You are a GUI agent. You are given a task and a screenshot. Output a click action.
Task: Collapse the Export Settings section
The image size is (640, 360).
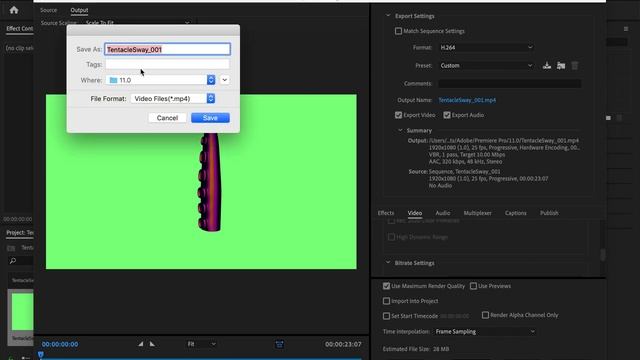coord(388,16)
